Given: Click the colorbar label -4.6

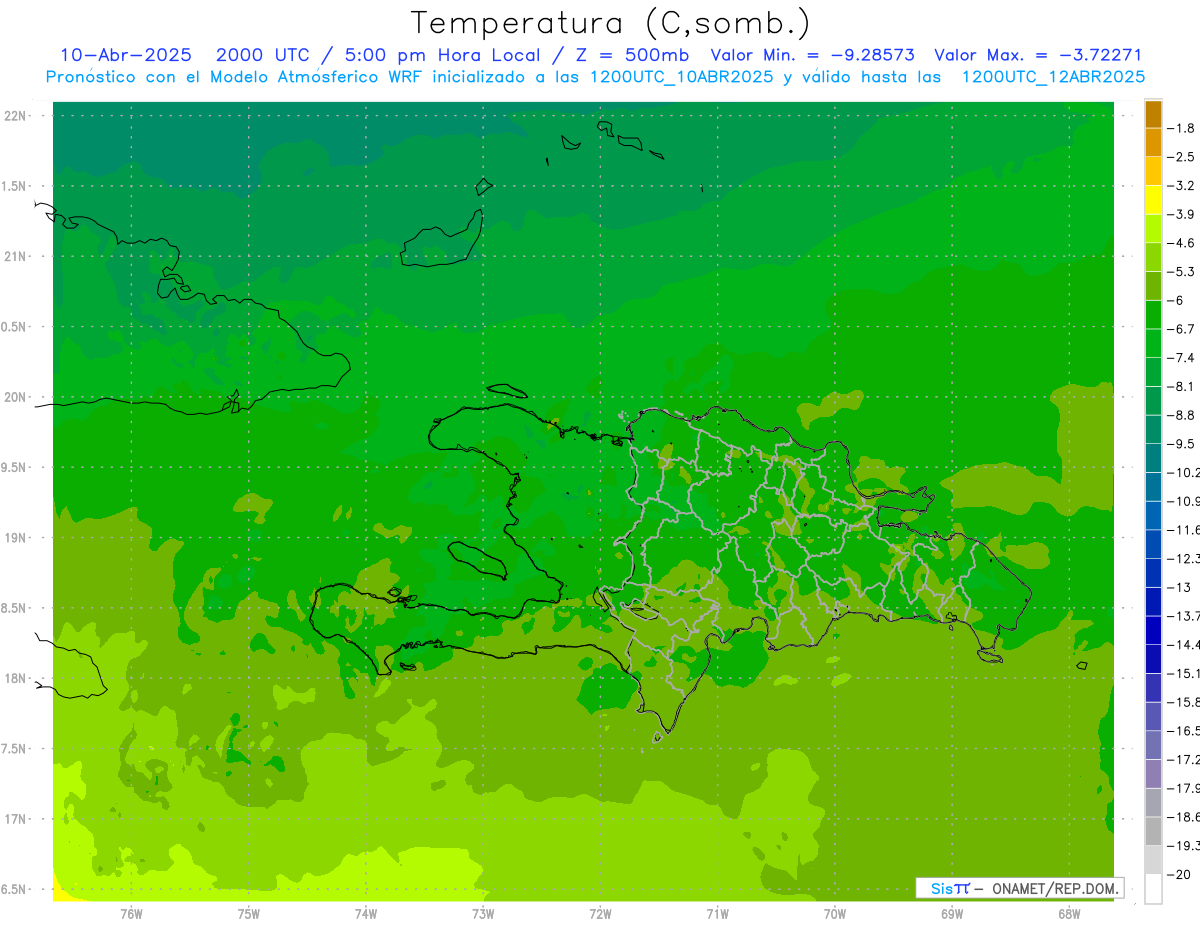Looking at the screenshot, I should click(1181, 243).
